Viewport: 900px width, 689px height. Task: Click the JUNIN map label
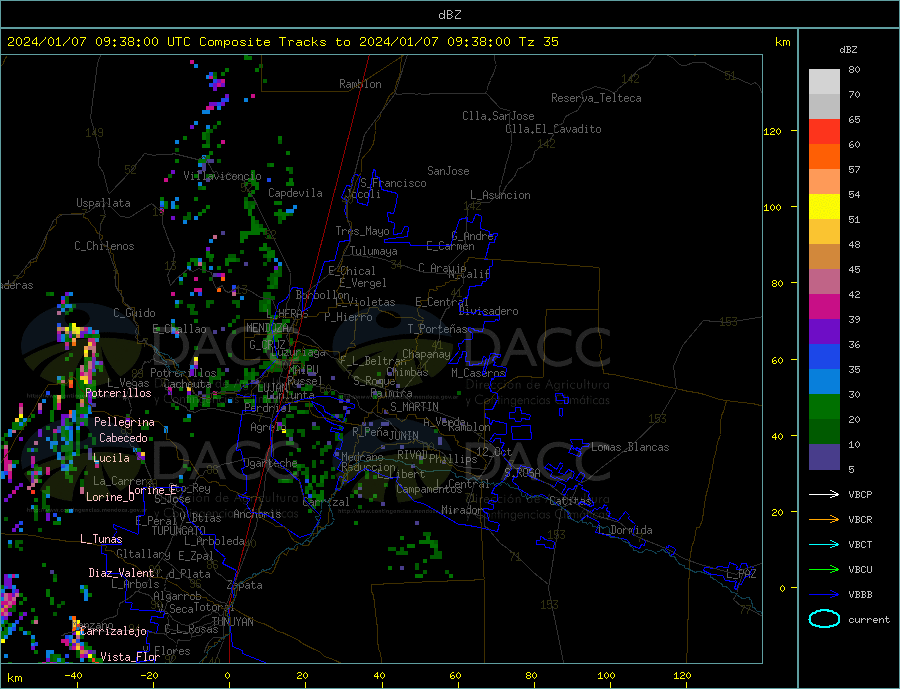coord(404,436)
